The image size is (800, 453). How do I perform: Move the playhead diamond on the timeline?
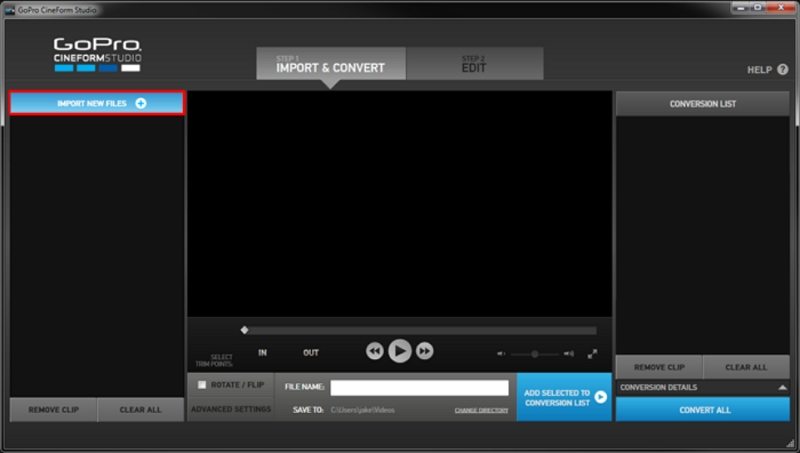[244, 330]
